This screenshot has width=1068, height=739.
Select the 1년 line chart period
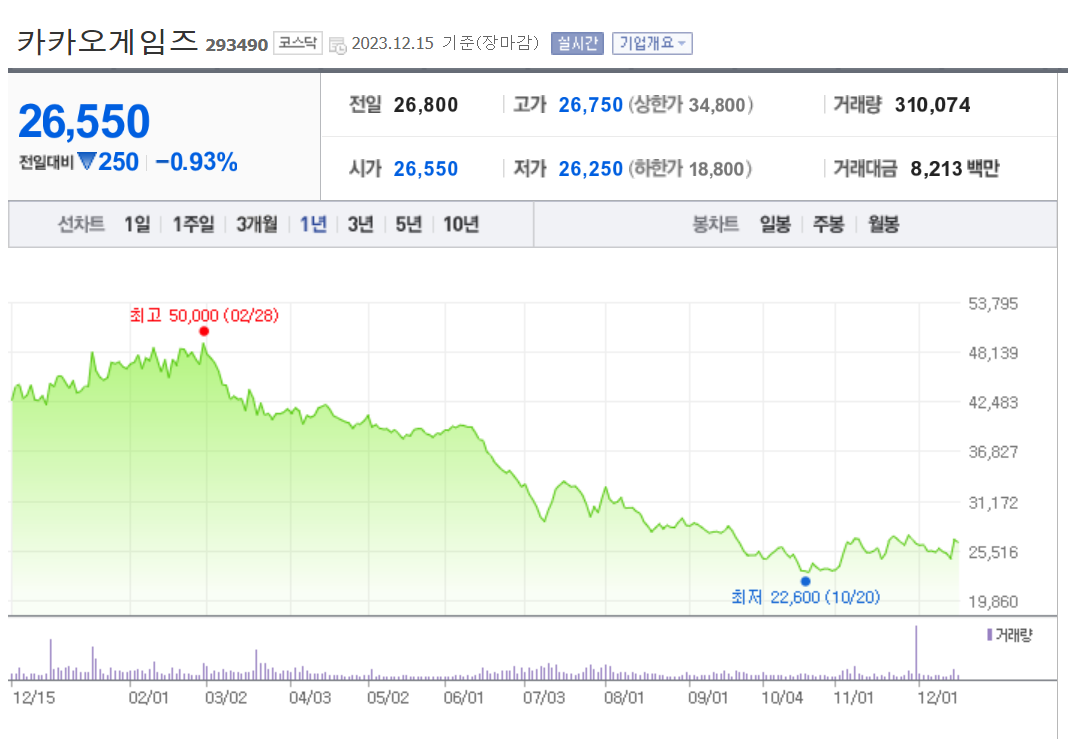[313, 224]
